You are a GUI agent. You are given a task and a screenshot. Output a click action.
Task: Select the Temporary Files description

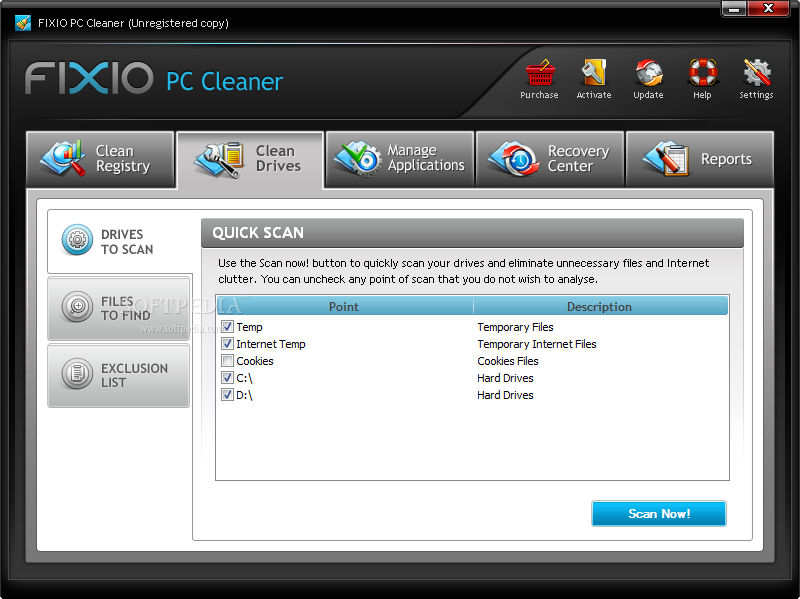tap(515, 327)
